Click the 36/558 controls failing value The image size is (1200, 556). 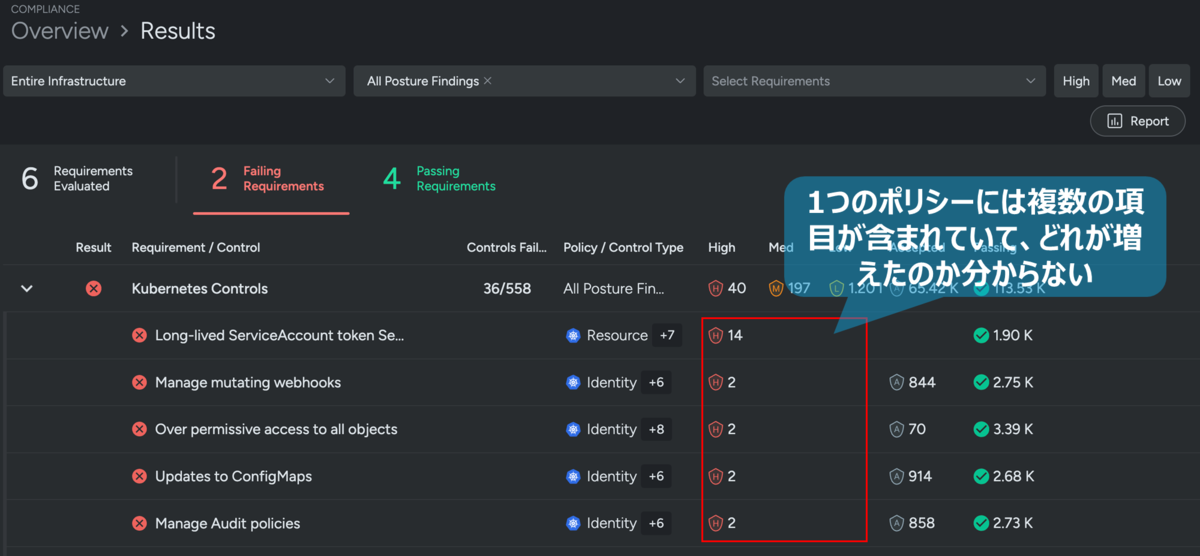point(507,289)
